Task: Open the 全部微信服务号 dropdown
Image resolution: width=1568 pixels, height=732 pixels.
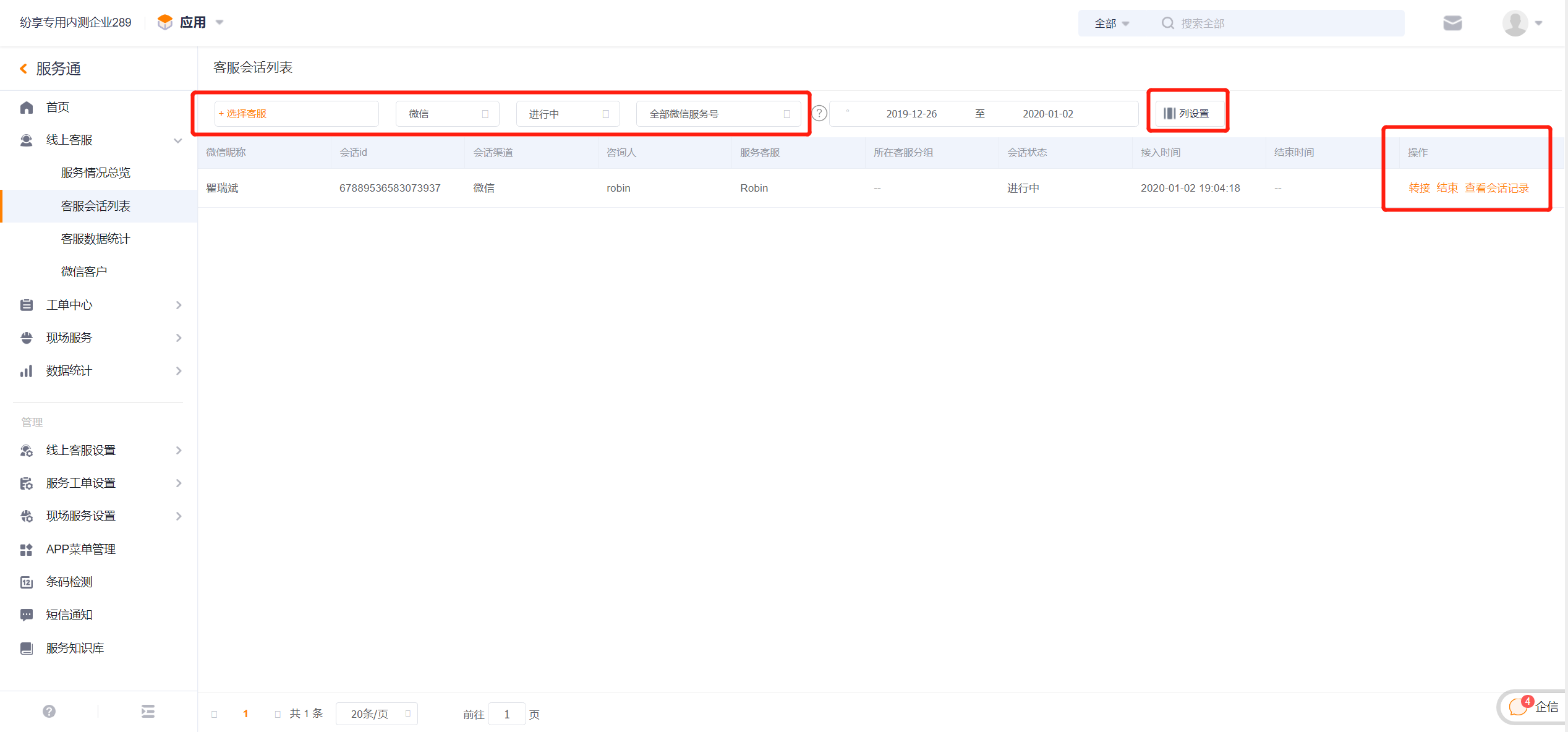Action: 718,114
